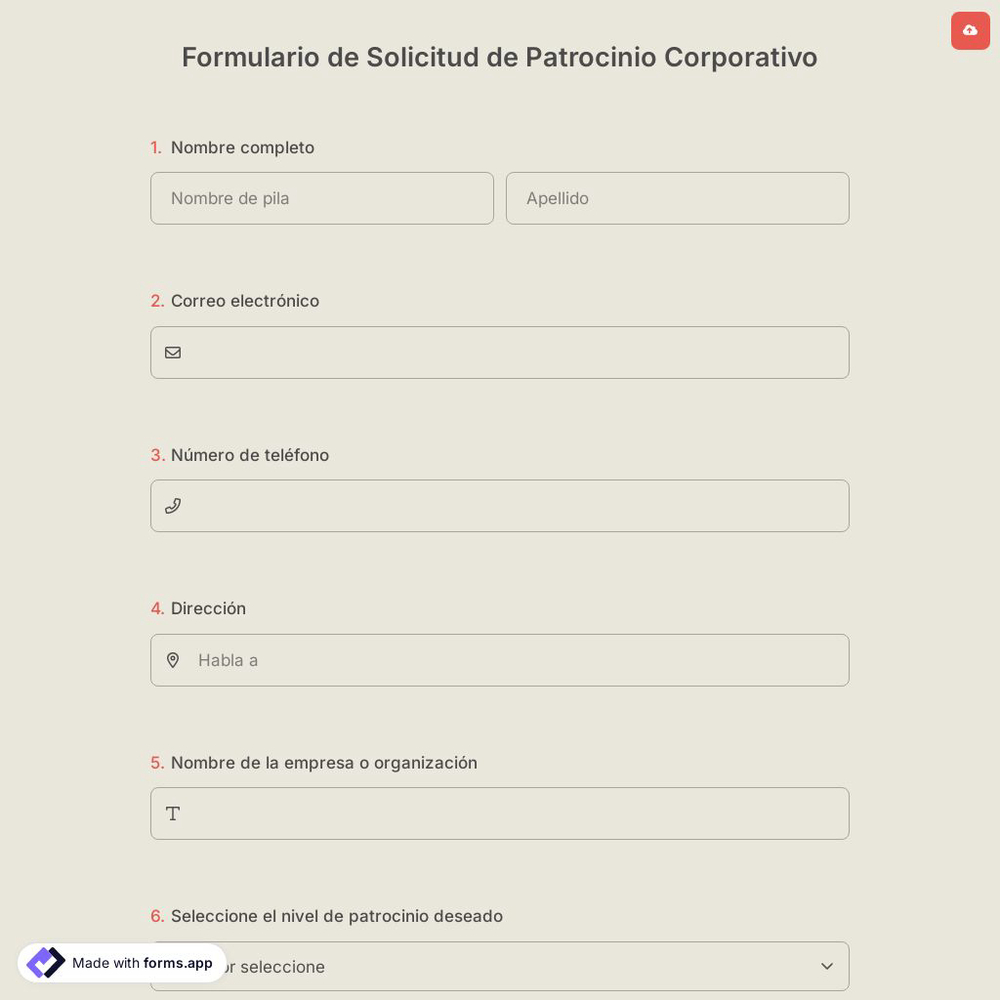Click the location pin icon in the Dirección field
1000x1000 pixels.
(x=173, y=660)
